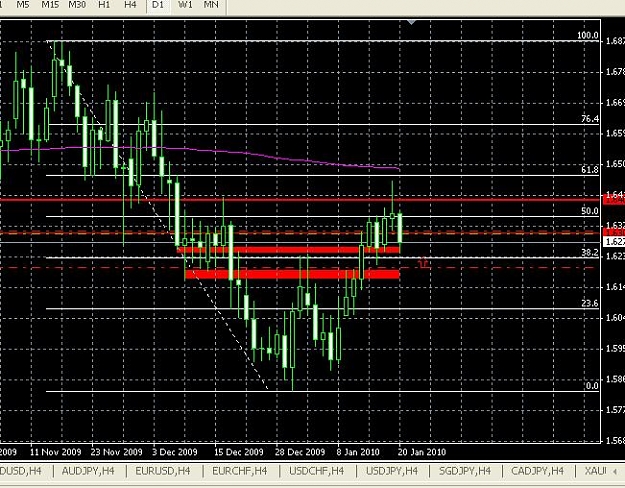
Task: Switch chart to M15 timeframe
Action: pos(50,5)
